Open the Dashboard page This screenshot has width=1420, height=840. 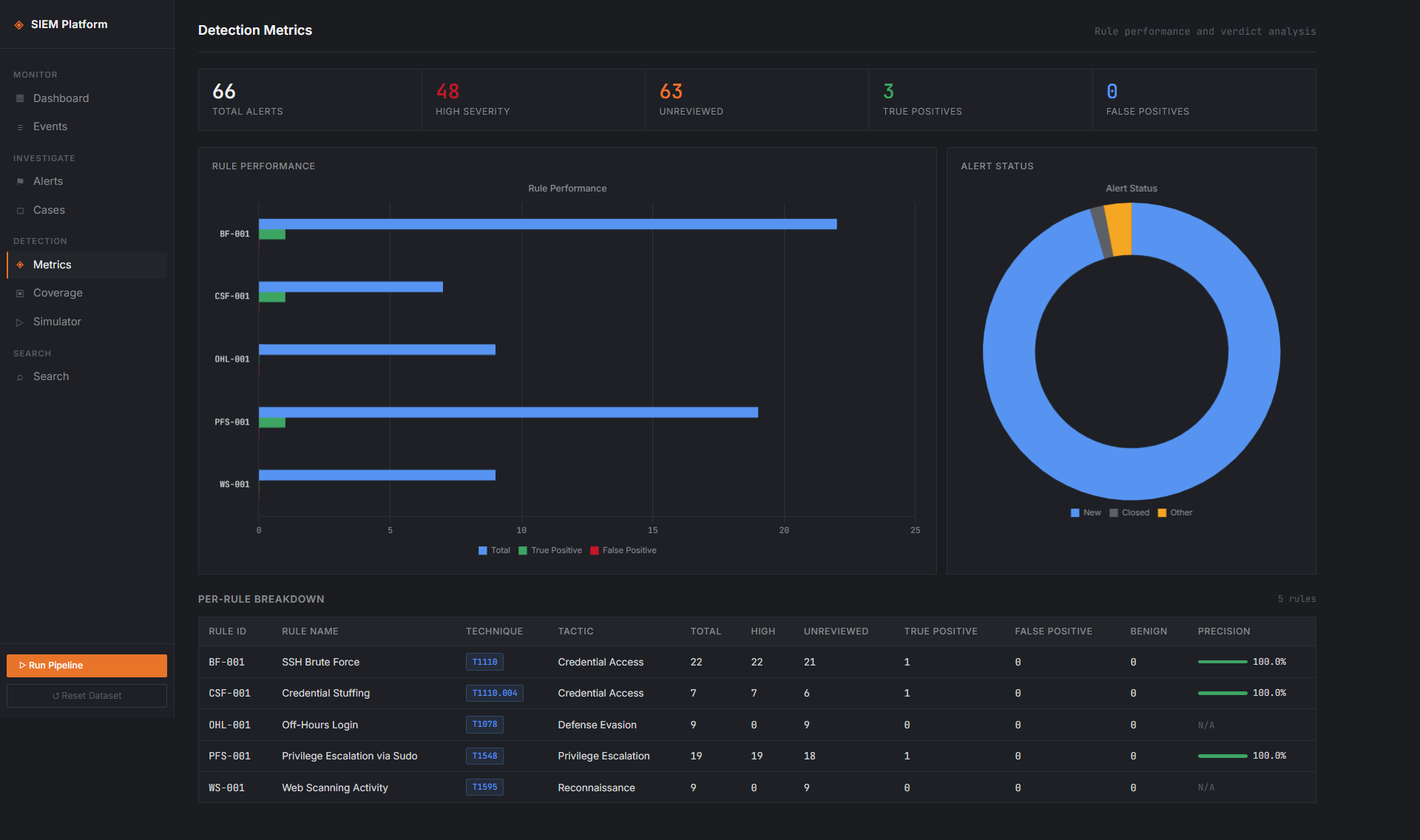pyautogui.click(x=87, y=98)
